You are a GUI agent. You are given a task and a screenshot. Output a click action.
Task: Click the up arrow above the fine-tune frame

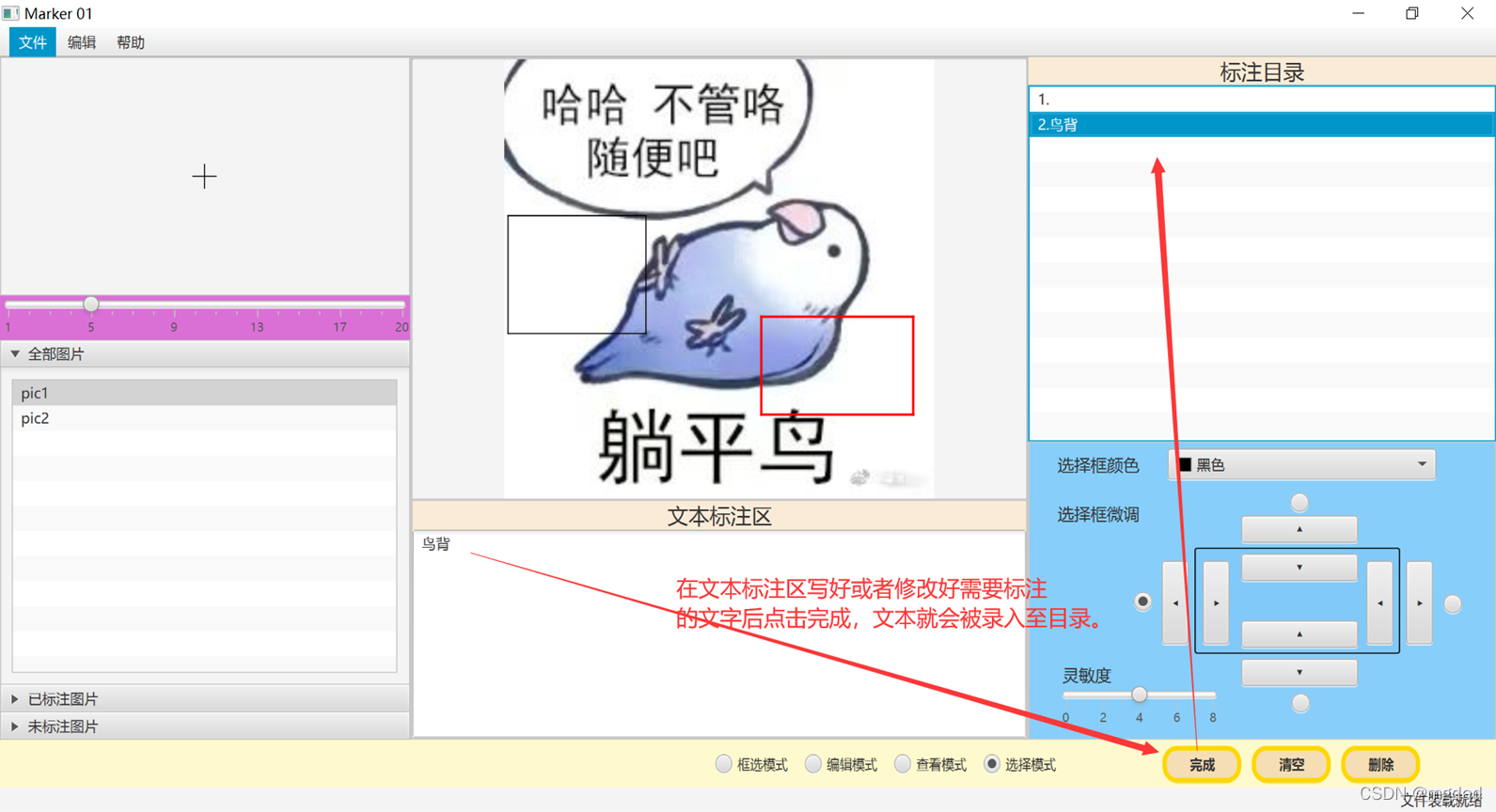(x=1299, y=529)
